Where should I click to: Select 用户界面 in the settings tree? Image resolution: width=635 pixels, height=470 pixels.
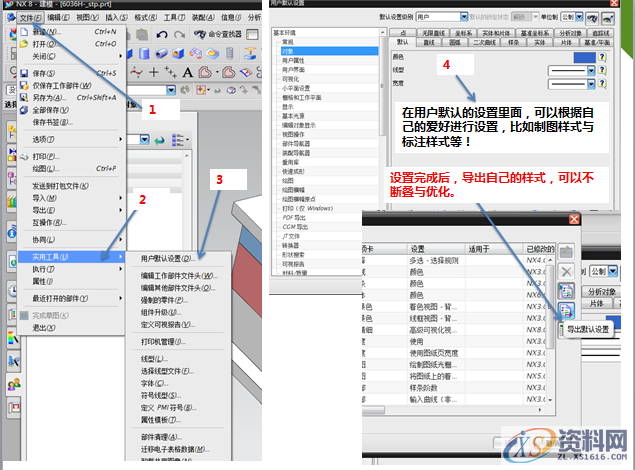[294, 70]
